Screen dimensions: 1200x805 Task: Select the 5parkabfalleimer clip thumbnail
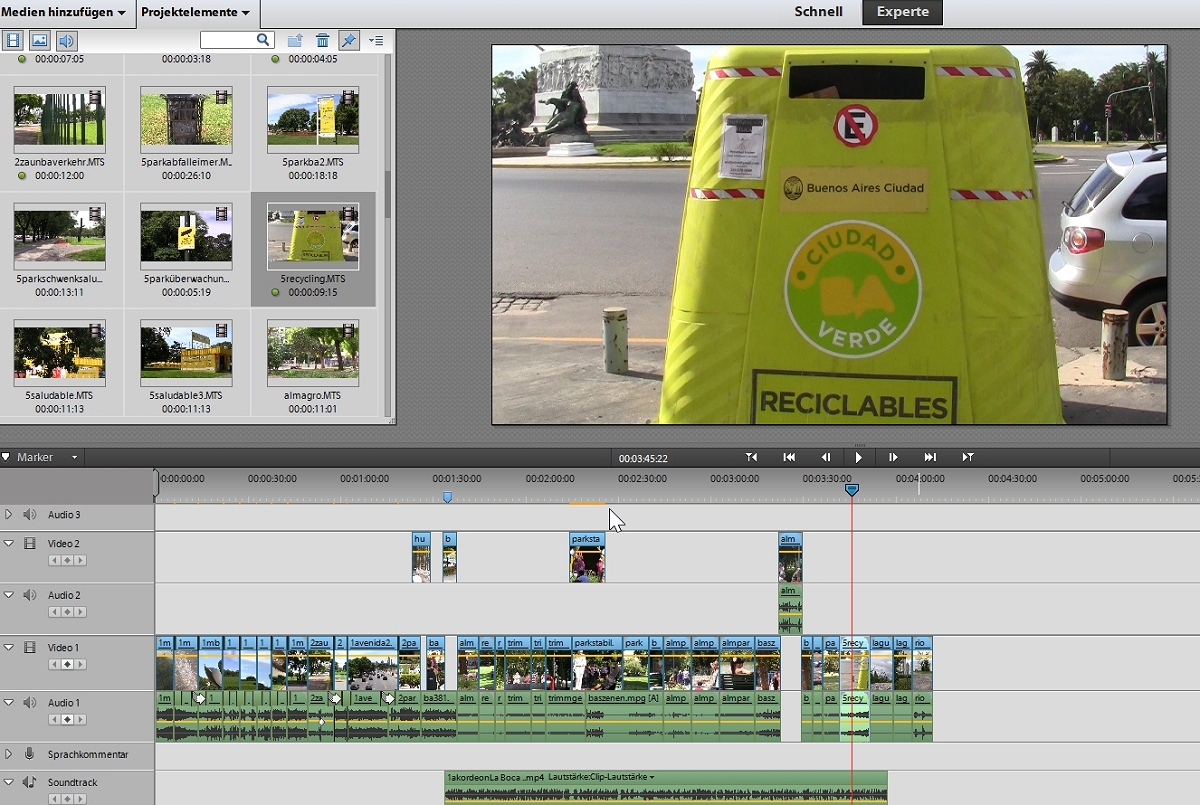click(x=186, y=121)
